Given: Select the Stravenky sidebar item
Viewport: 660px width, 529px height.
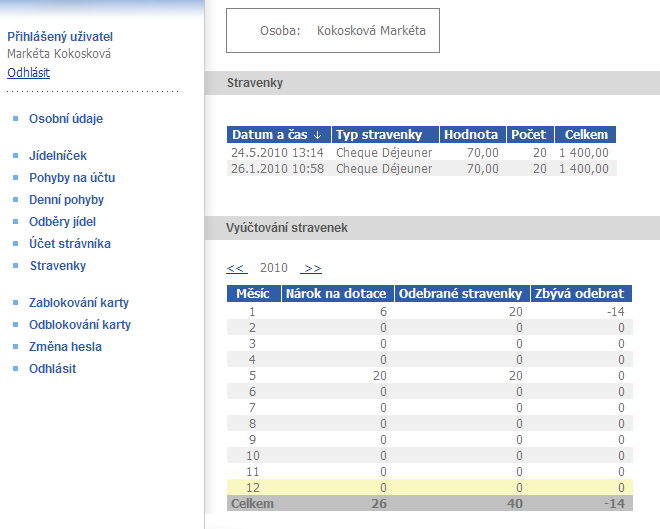Looking at the screenshot, I should (58, 266).
